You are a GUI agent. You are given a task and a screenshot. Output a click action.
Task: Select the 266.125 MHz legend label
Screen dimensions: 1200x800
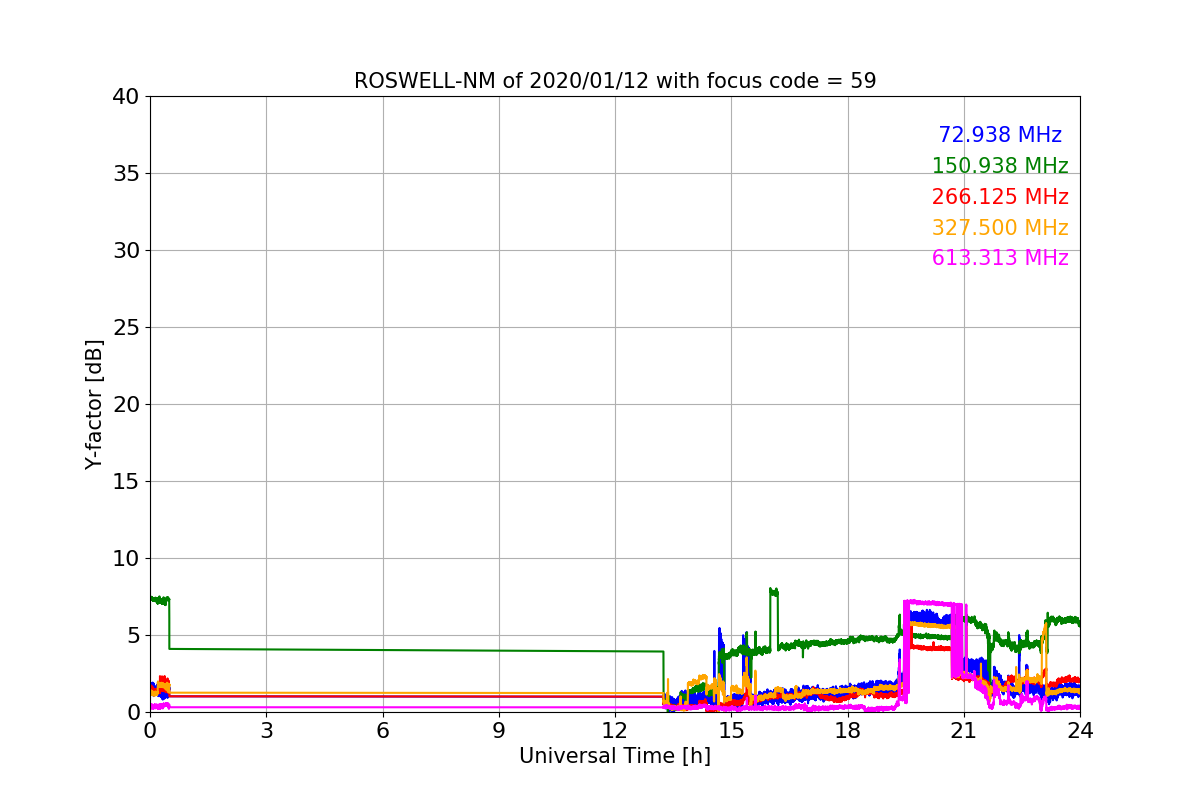point(1000,197)
